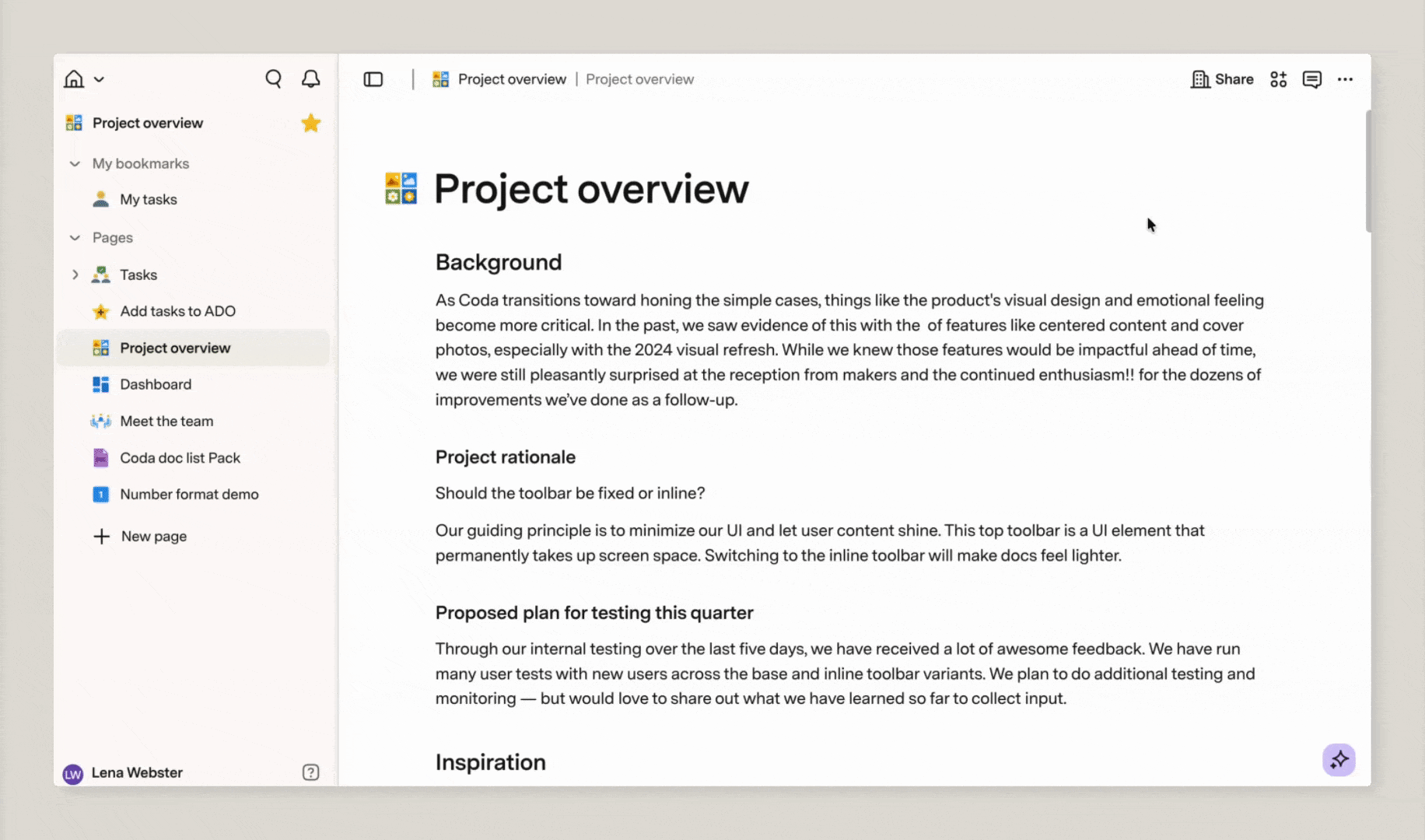Open Number format demo page
The width and height of the screenshot is (1425, 840).
189,495
